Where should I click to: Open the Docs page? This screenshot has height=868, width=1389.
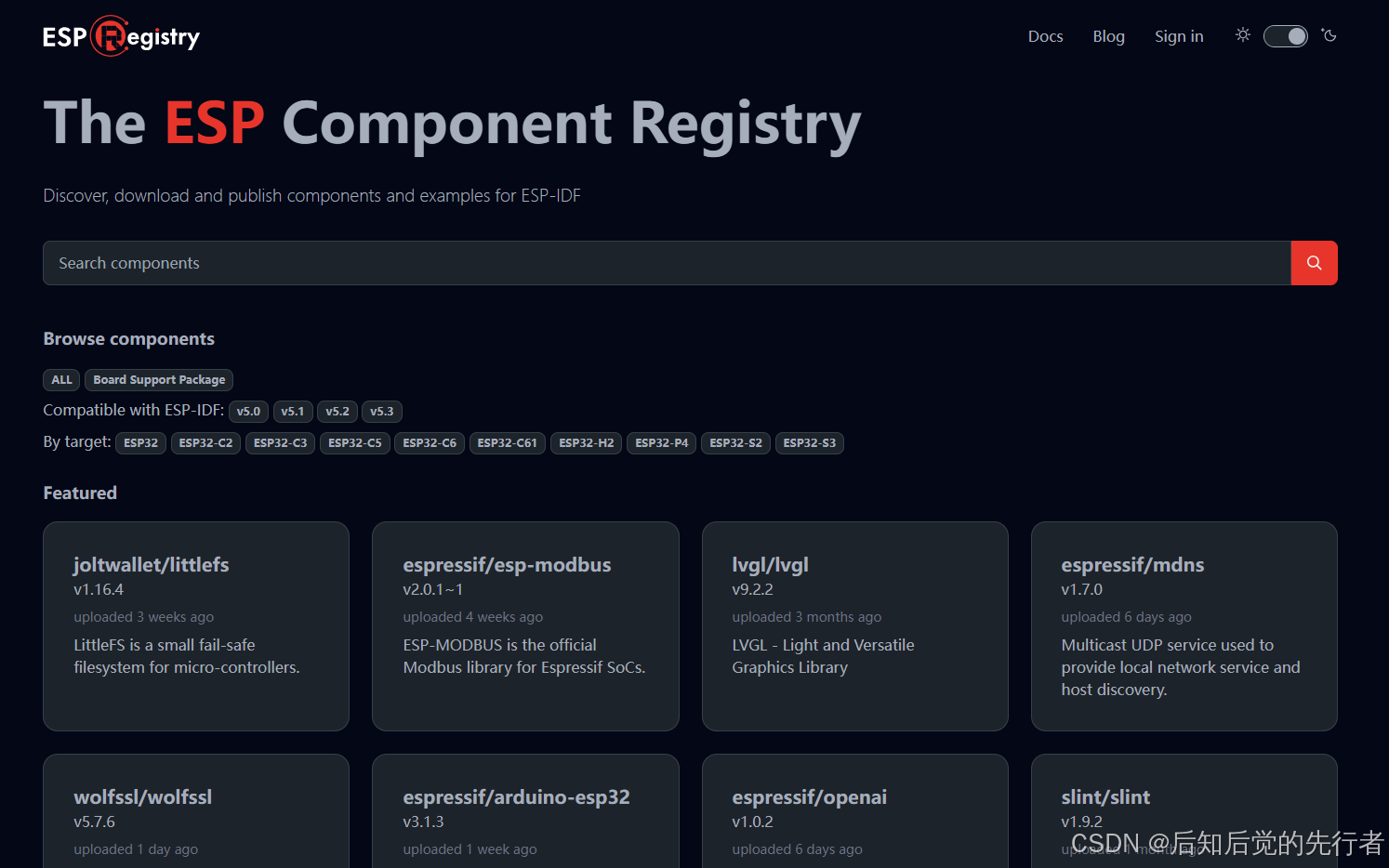(x=1045, y=36)
